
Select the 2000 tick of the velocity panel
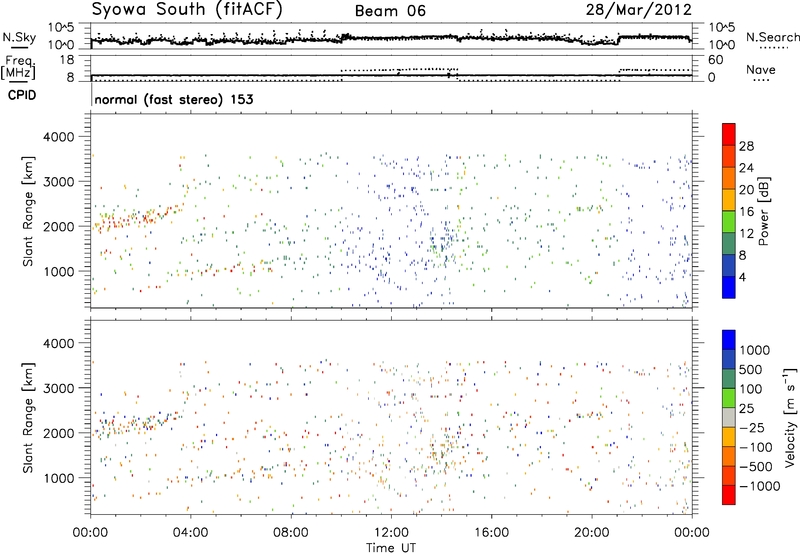(x=59, y=433)
